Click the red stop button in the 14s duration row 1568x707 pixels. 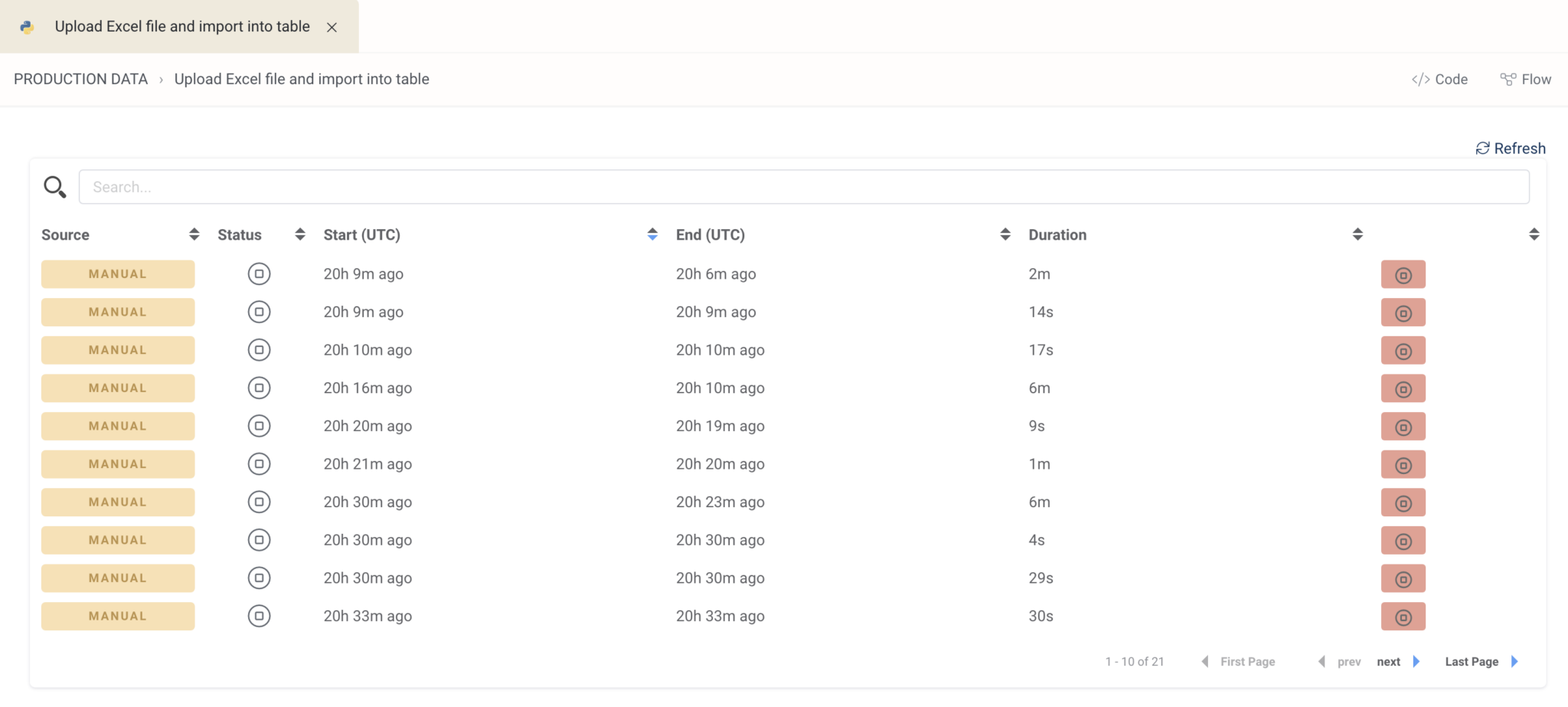pos(1403,313)
